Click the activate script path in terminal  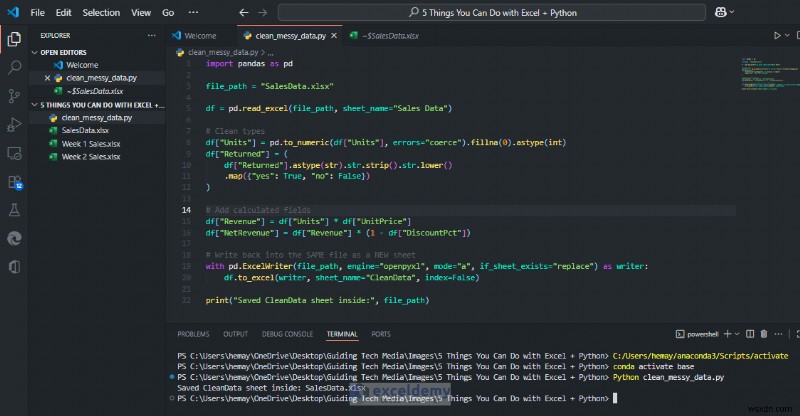click(700, 356)
